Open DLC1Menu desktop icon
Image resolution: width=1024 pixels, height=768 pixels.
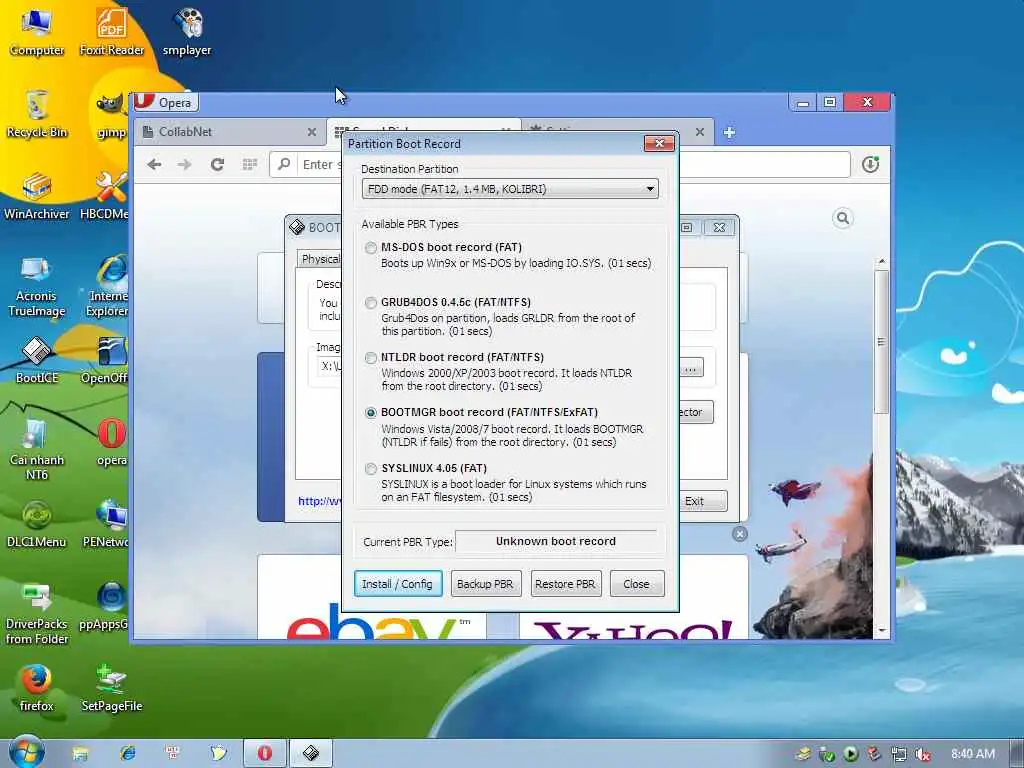click(37, 524)
